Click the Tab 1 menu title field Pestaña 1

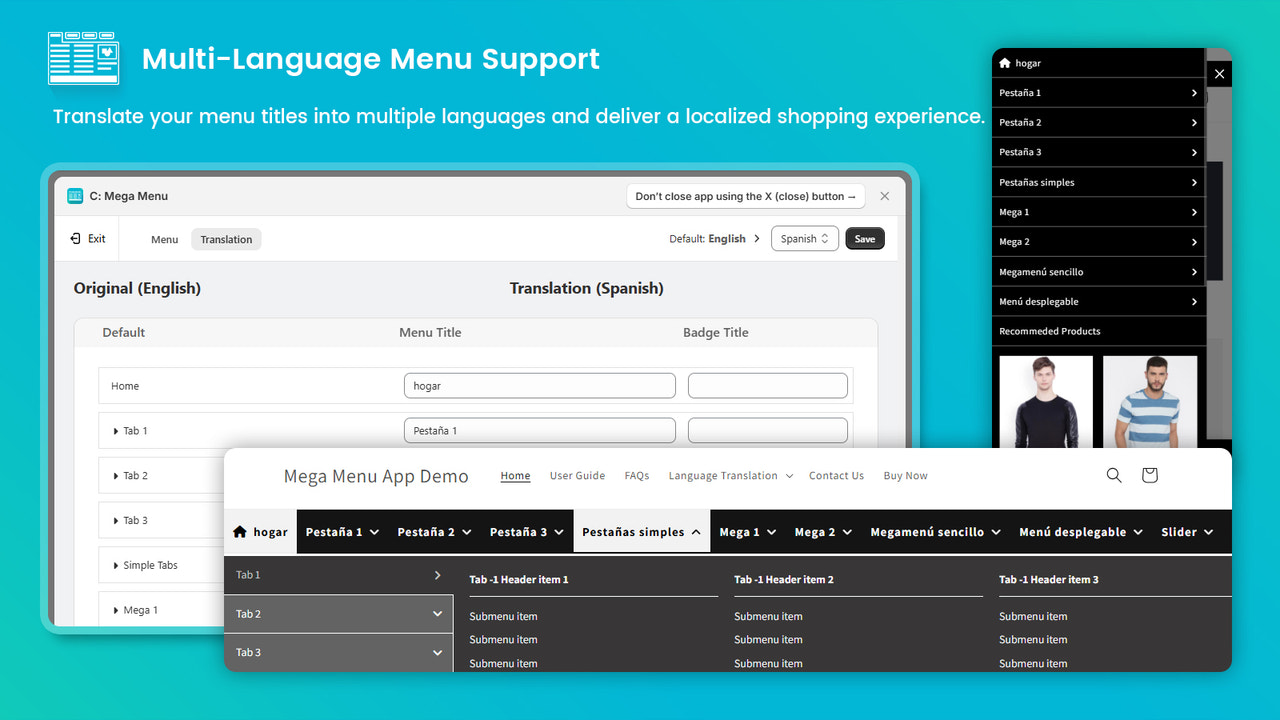(x=540, y=431)
